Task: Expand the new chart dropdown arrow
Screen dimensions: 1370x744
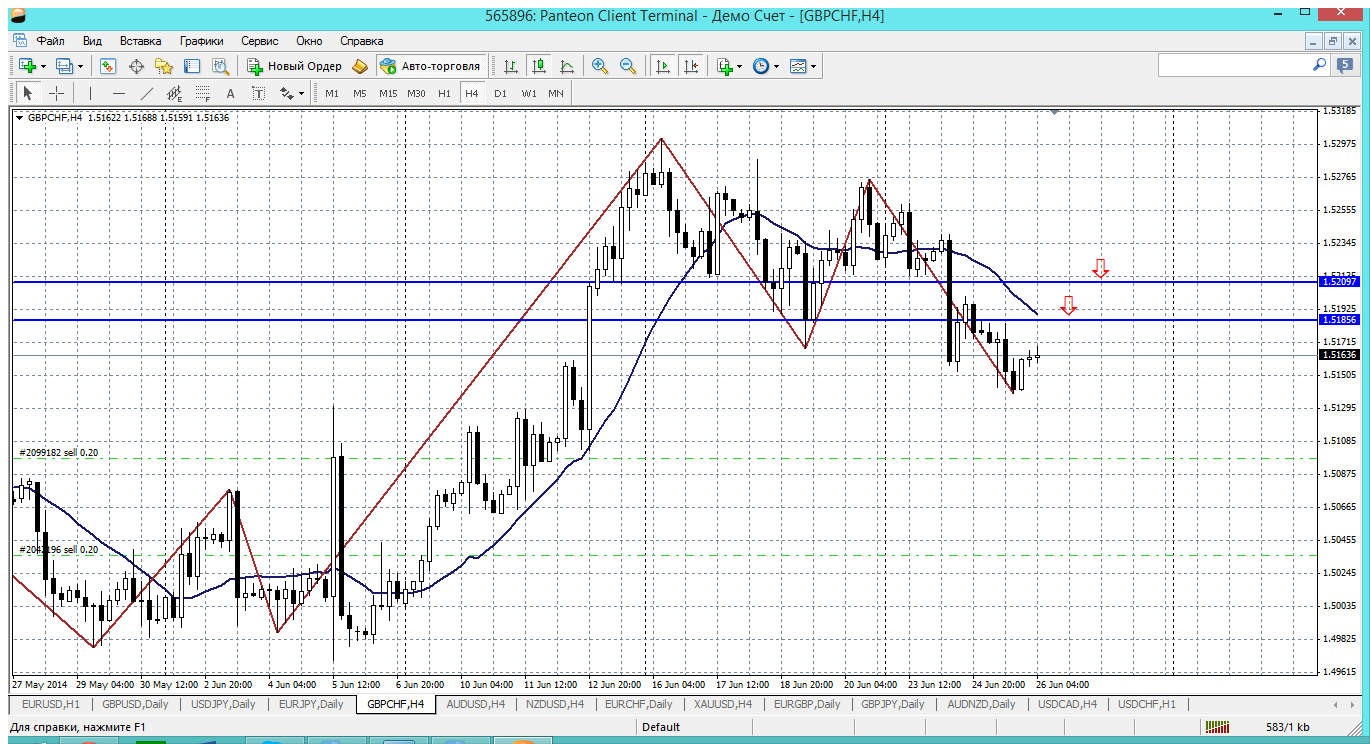Action: [43, 67]
